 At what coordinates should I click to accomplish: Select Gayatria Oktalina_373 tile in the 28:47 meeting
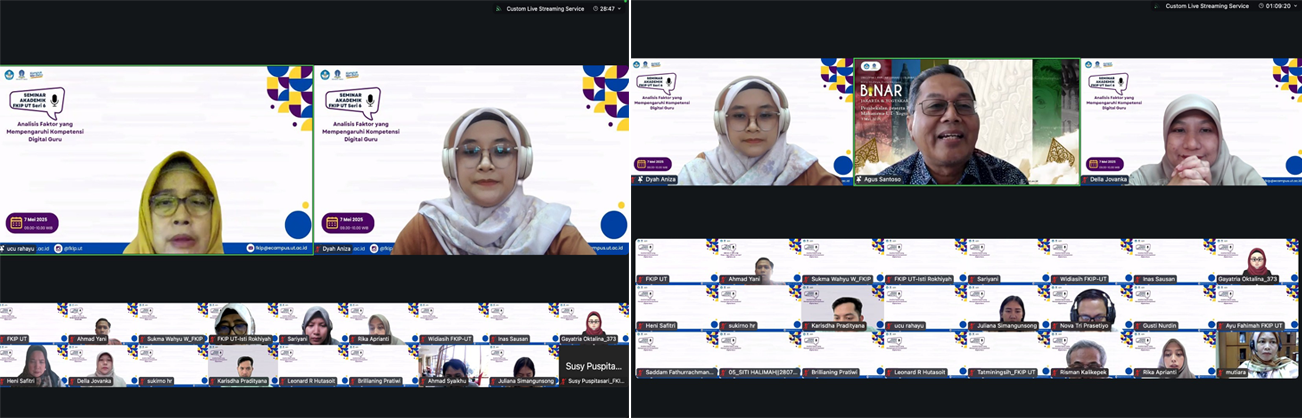(594, 324)
